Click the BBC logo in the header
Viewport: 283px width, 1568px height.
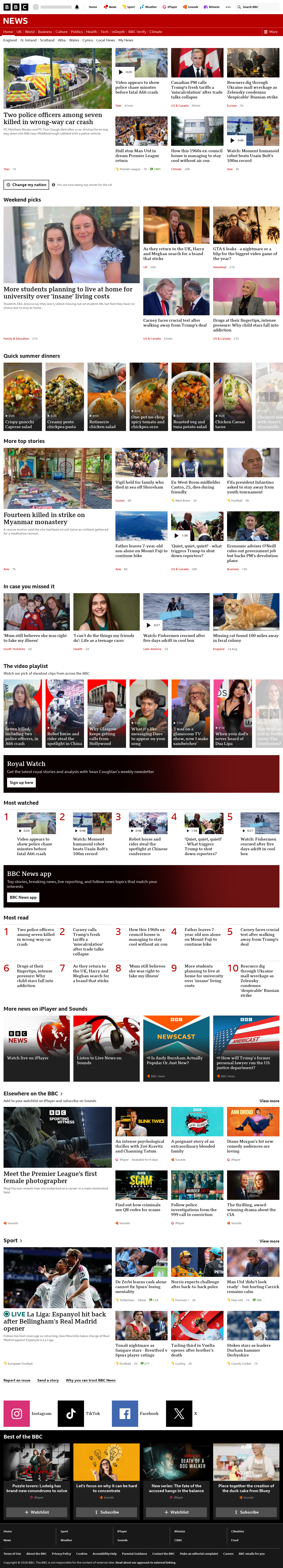[16, 7]
